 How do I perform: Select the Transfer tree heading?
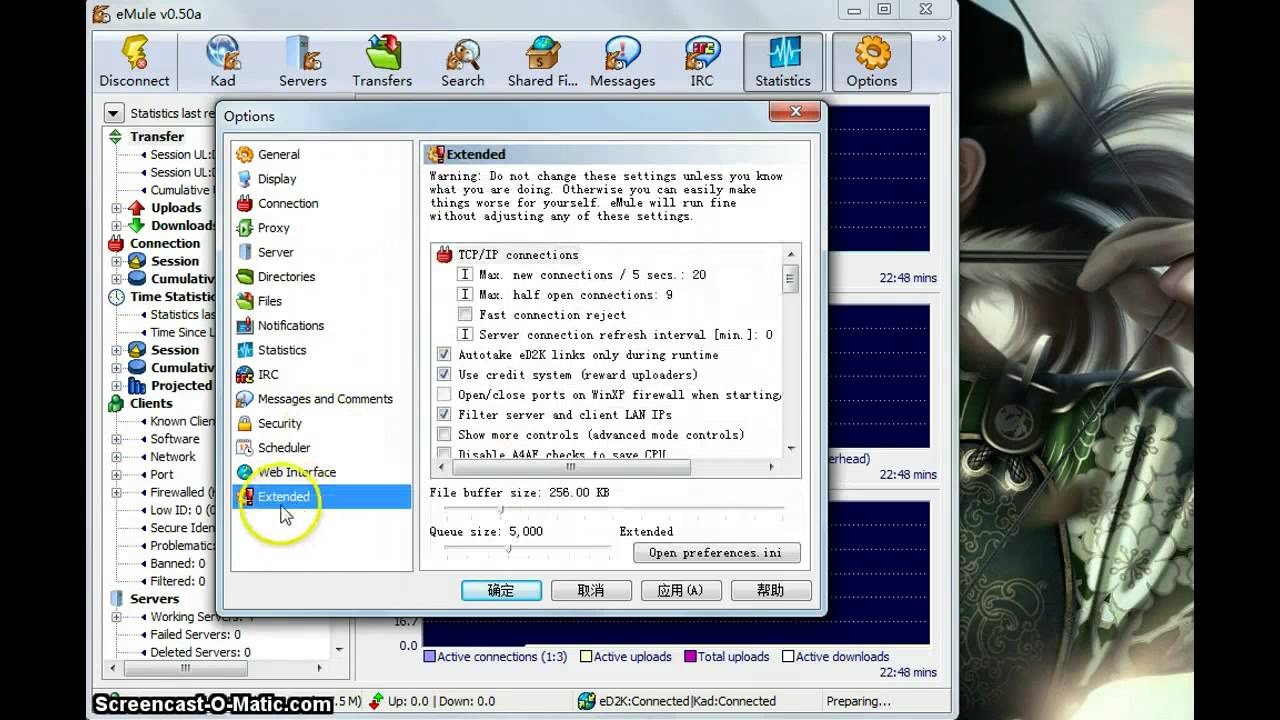pyautogui.click(x=156, y=137)
